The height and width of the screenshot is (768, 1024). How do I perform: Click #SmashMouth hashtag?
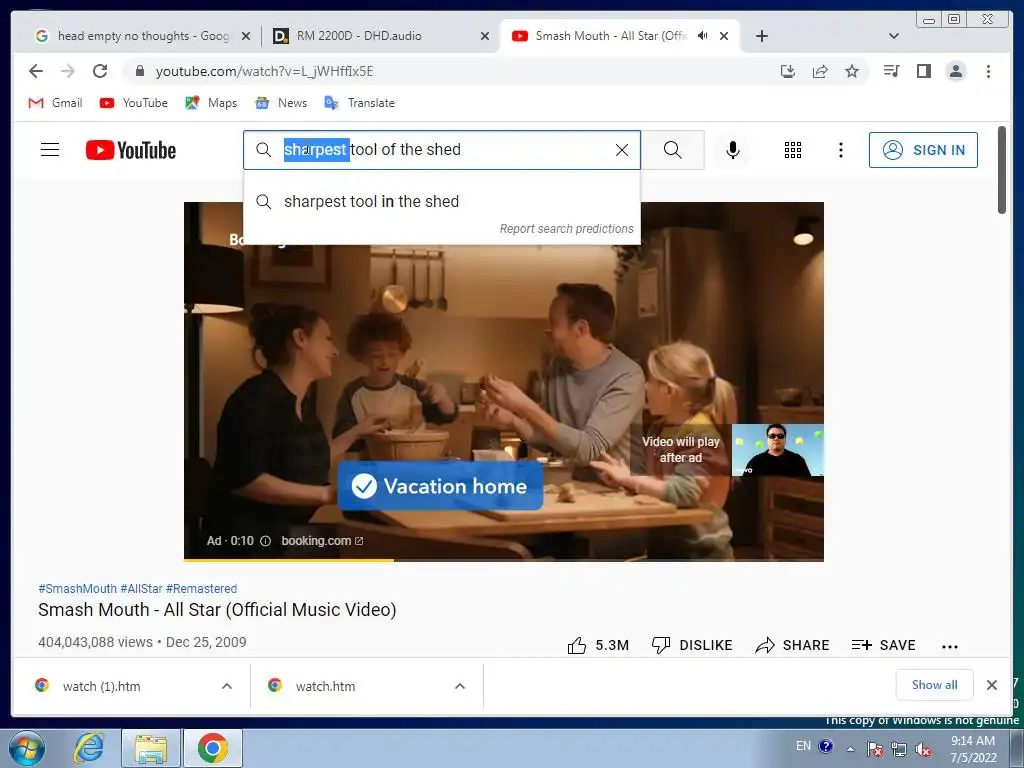[77, 588]
